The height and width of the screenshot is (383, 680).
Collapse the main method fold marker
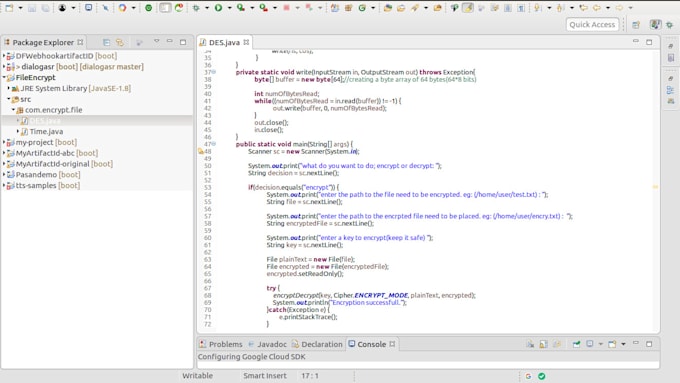coord(214,144)
